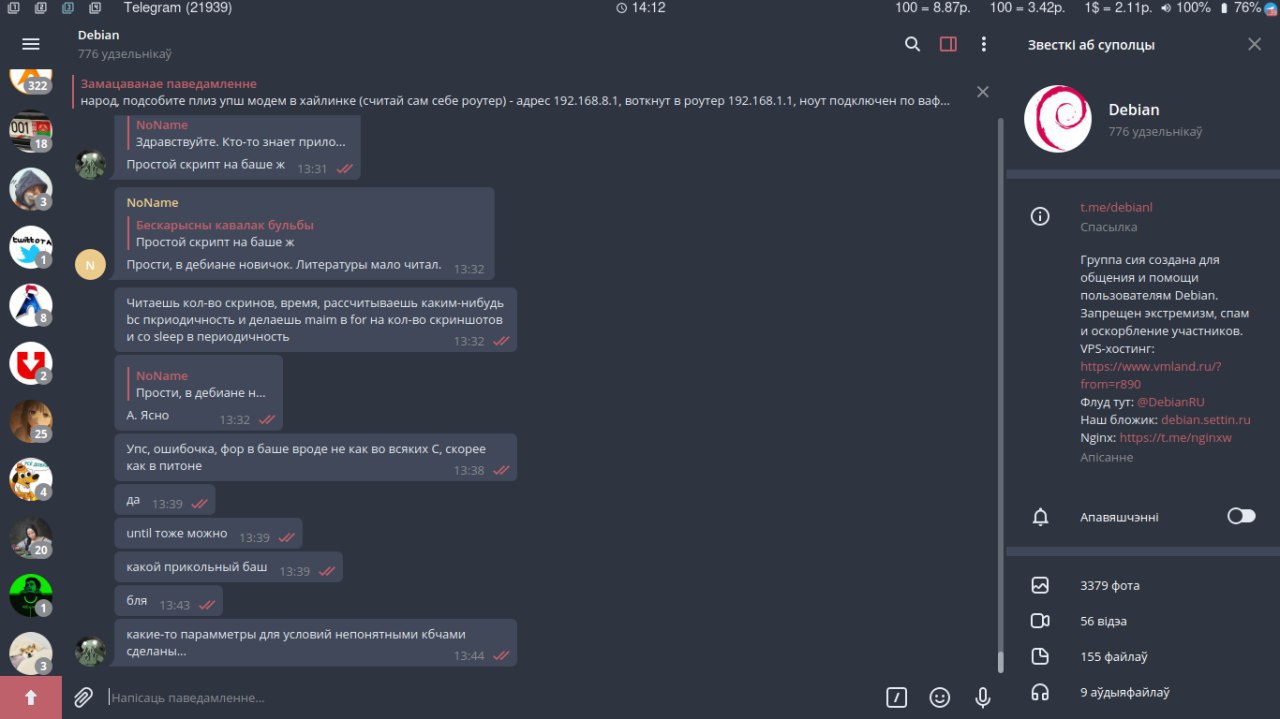
Task: Toggle the Апавяшчэнні notifications switch
Action: (x=1241, y=516)
